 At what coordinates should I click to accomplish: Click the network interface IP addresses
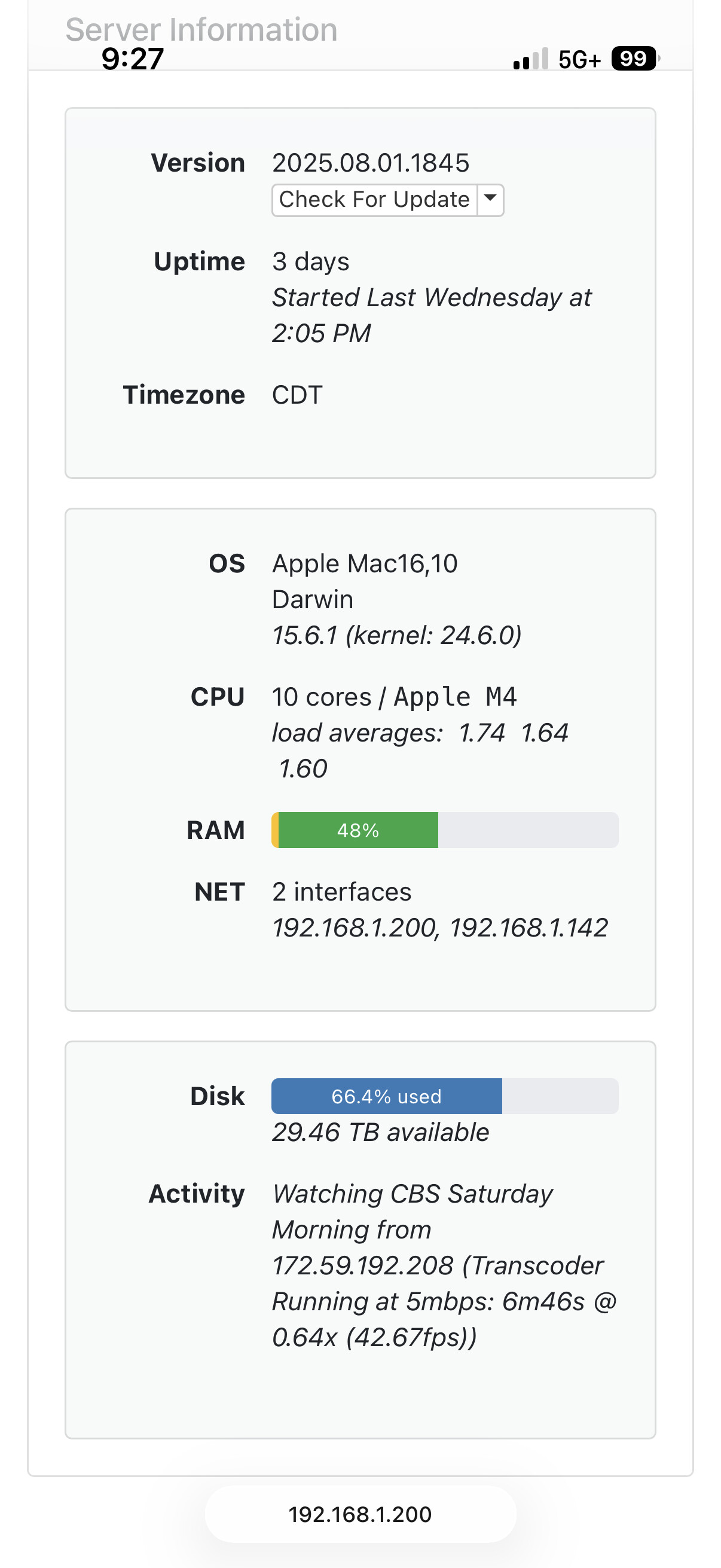[440, 928]
